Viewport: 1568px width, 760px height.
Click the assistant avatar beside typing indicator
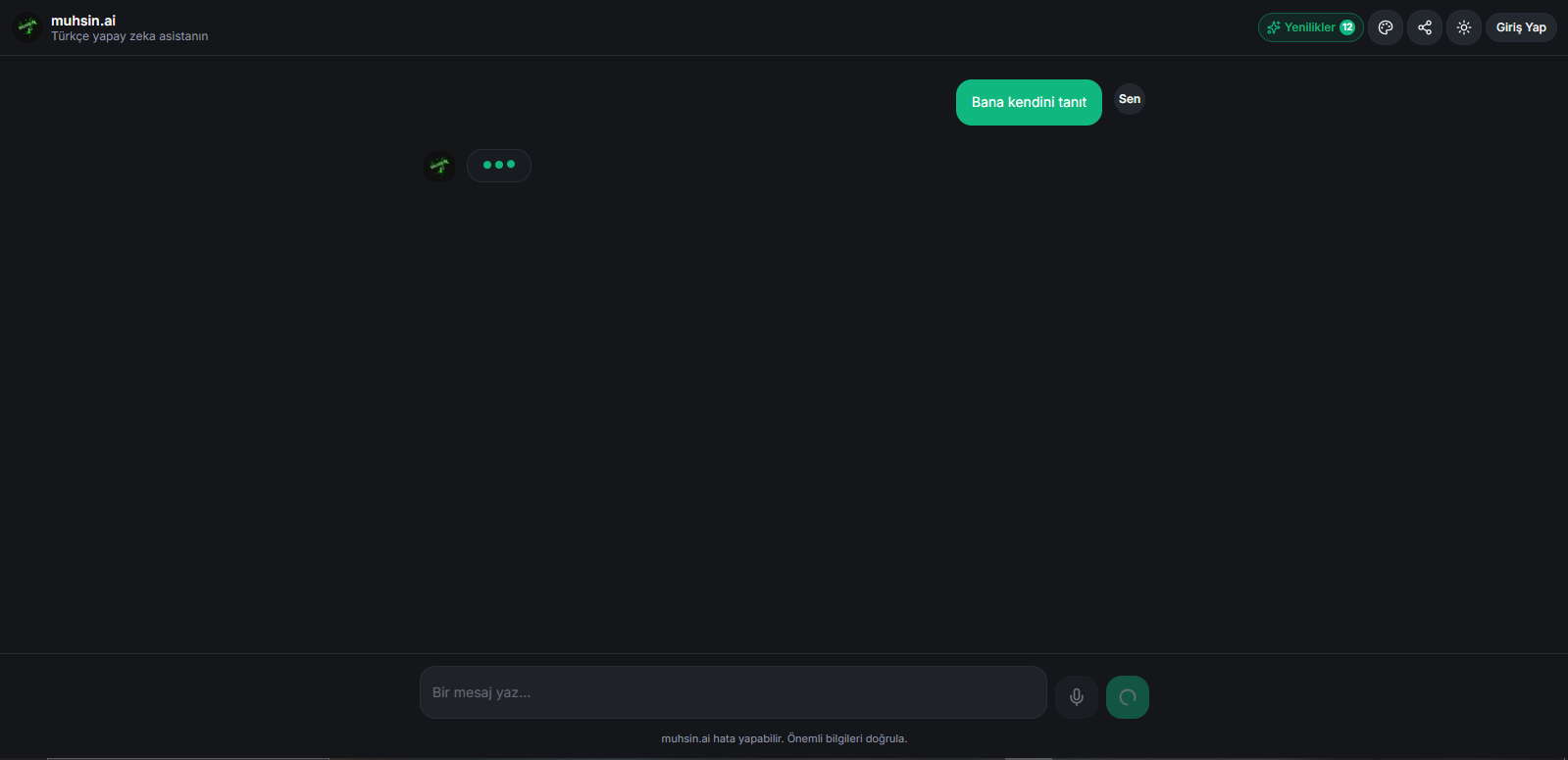pos(439,166)
